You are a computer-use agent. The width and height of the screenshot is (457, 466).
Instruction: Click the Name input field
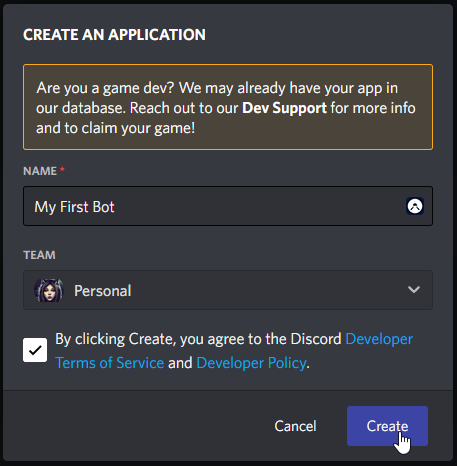pos(228,206)
